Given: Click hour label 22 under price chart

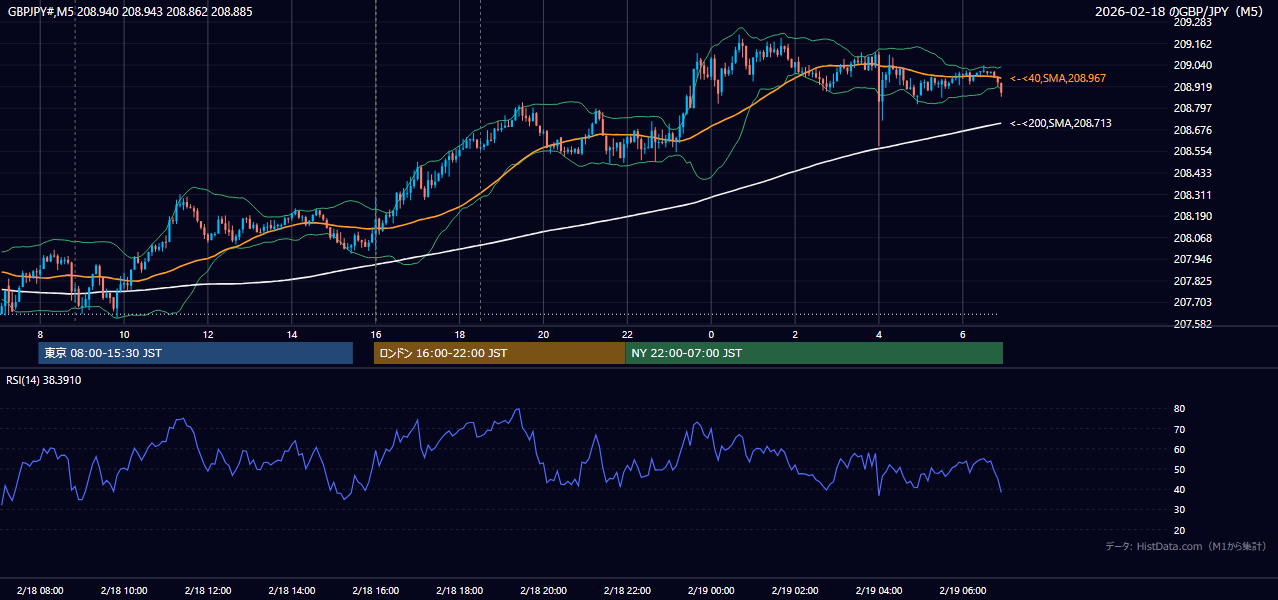Looking at the screenshot, I should click(628, 333).
